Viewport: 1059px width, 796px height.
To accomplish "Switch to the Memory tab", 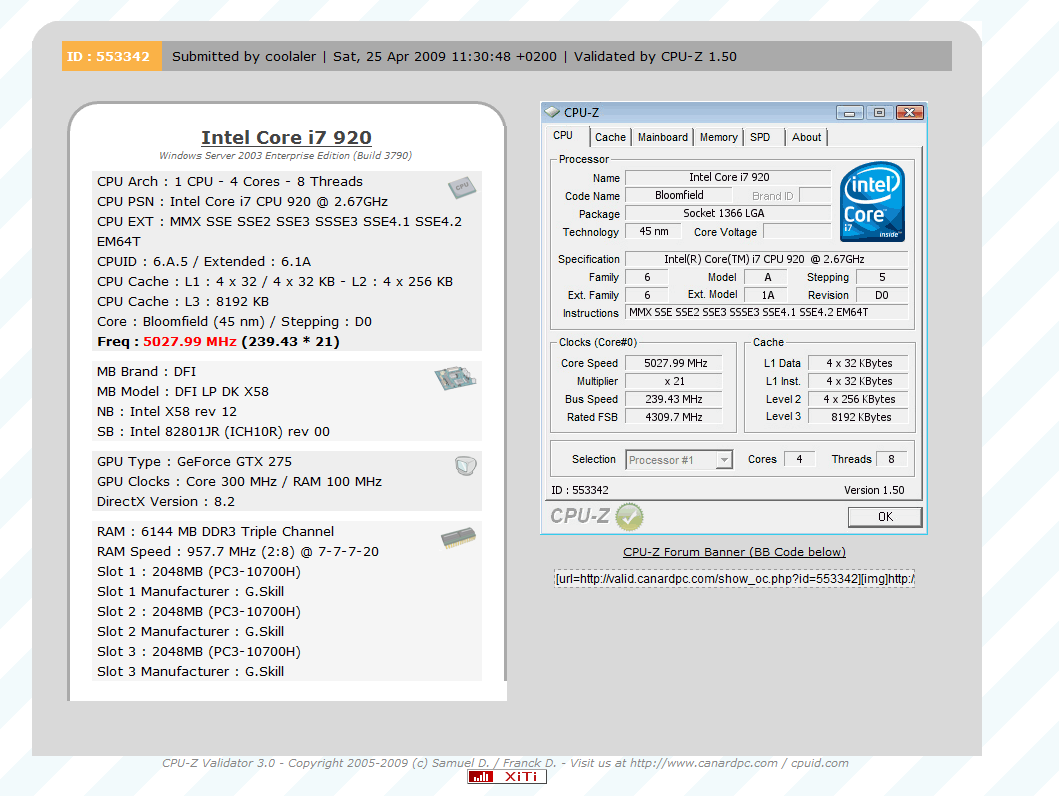I will 719,137.
